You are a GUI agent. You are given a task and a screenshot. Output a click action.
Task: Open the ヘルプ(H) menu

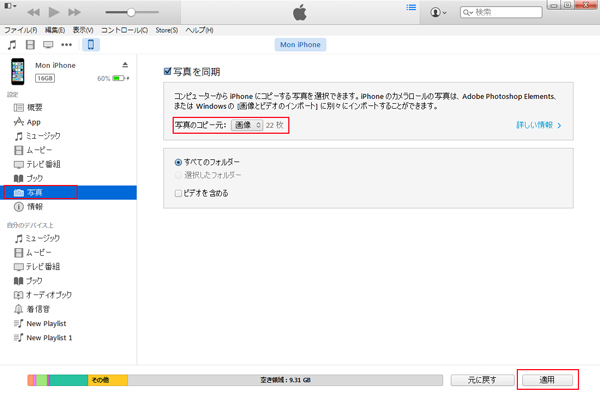[199, 30]
